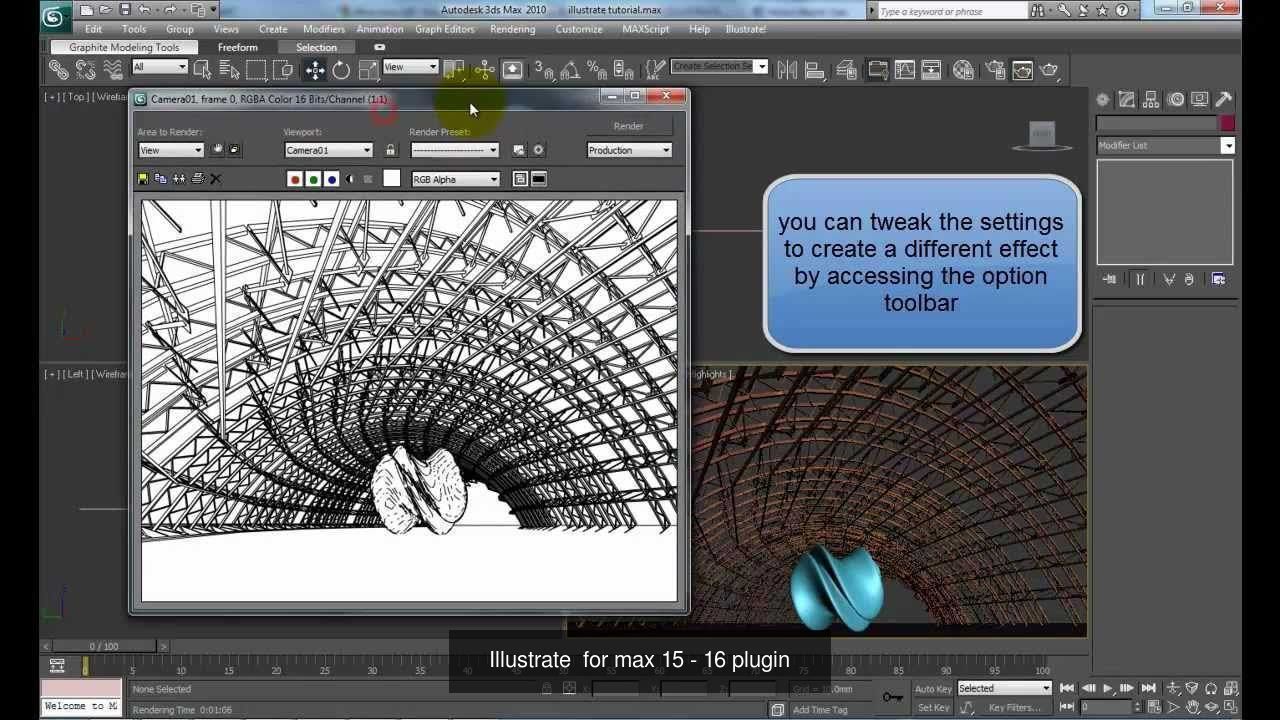Activate the Select and Scale tool
1280x720 pixels.
369,69
